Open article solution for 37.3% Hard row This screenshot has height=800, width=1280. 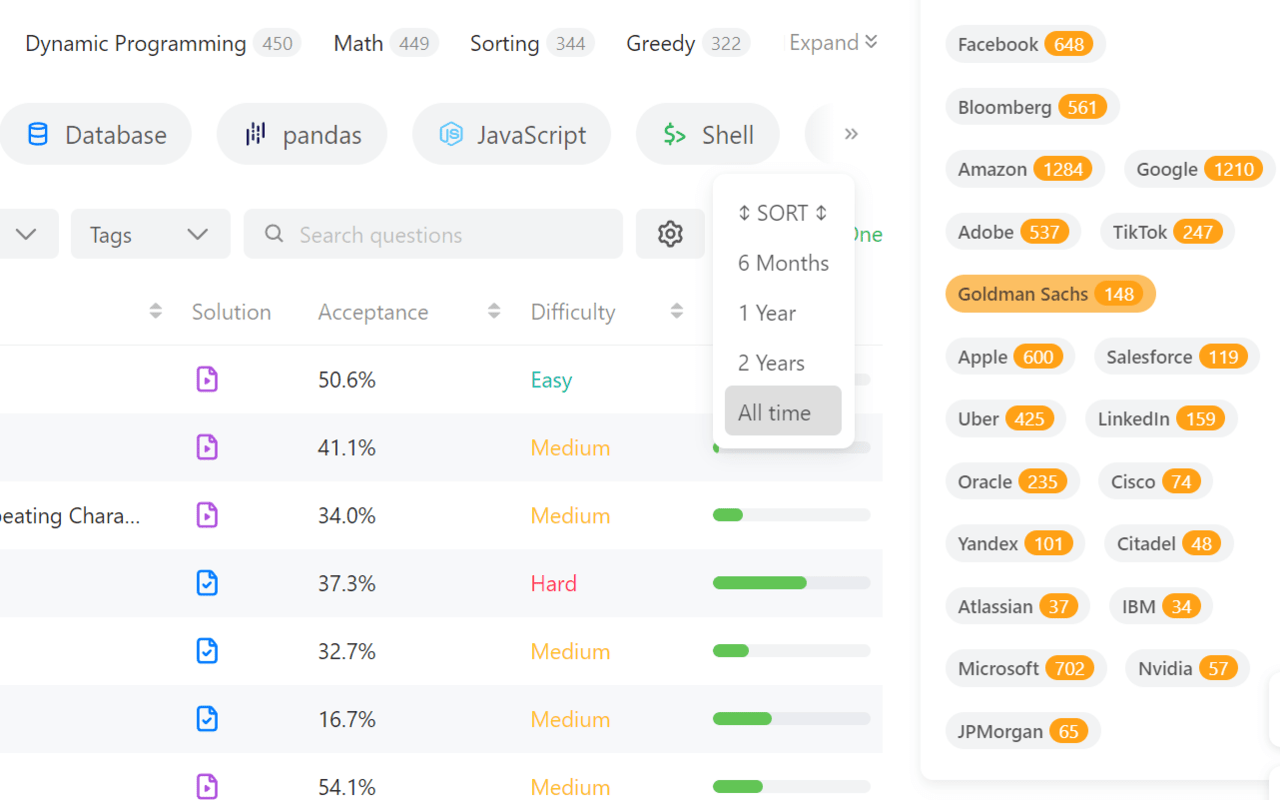pos(207,583)
